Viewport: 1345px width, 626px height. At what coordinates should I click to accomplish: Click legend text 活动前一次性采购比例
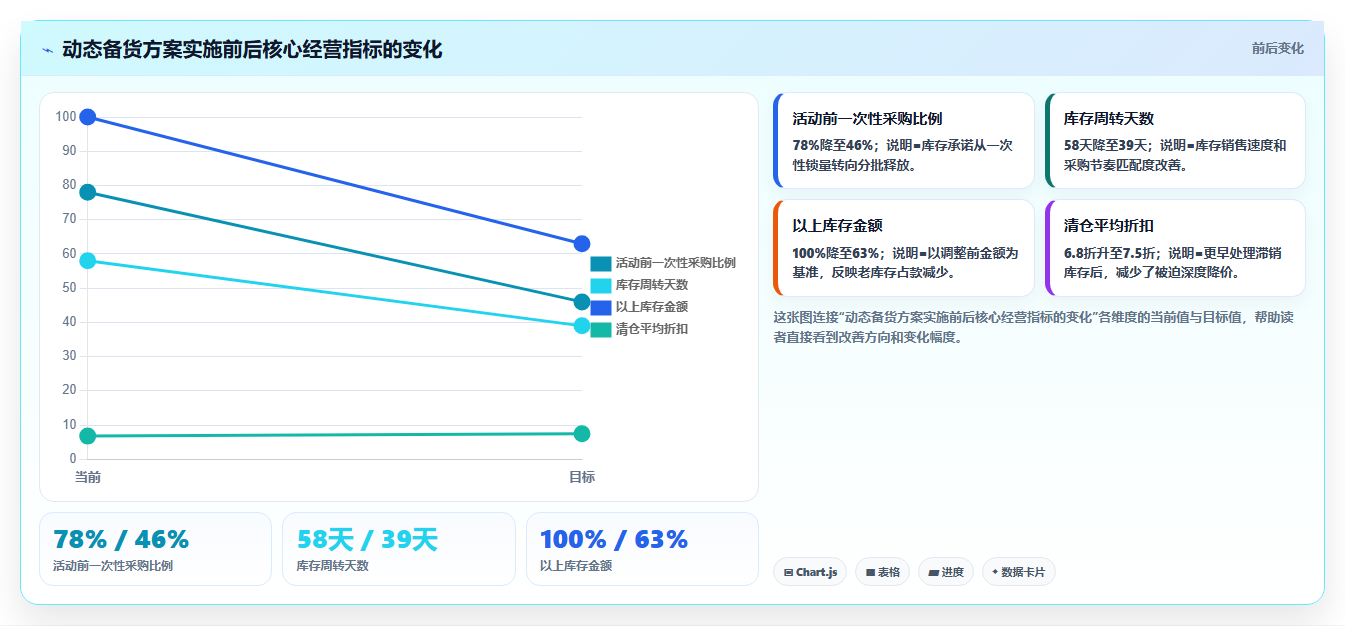point(676,263)
